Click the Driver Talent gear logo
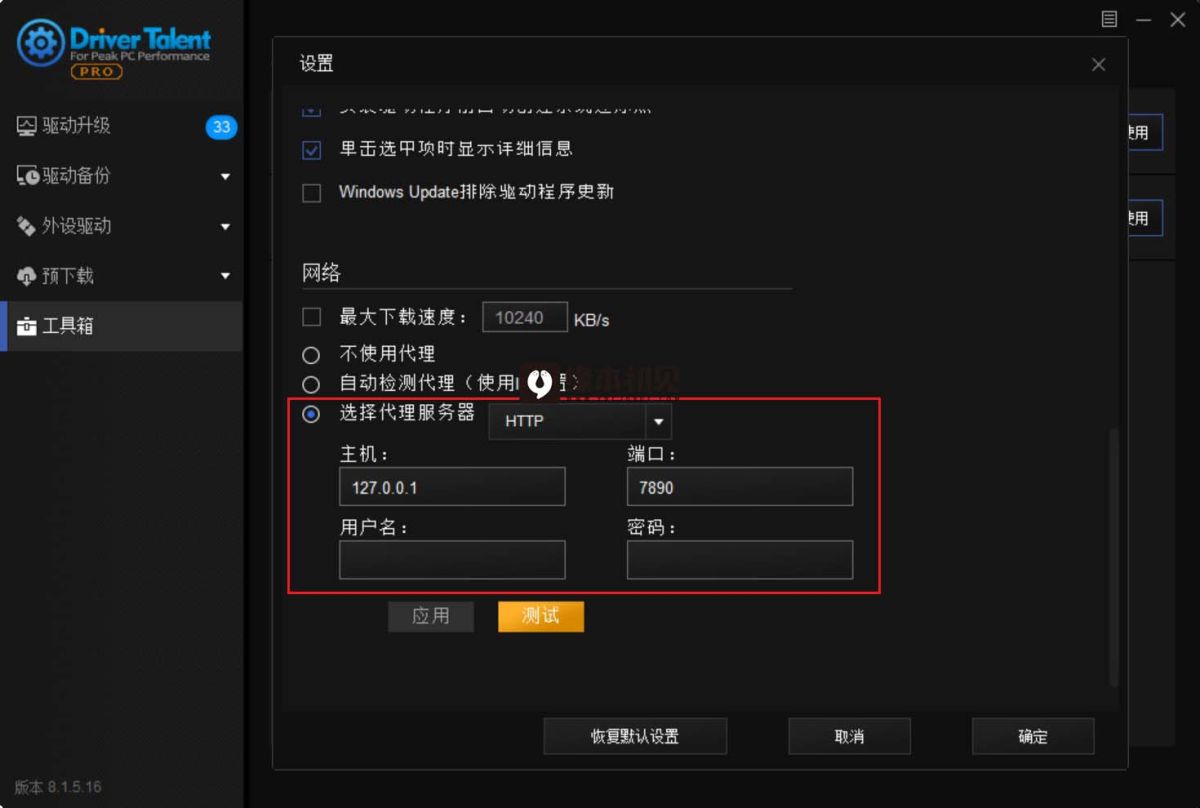The image size is (1200, 808). click(41, 43)
